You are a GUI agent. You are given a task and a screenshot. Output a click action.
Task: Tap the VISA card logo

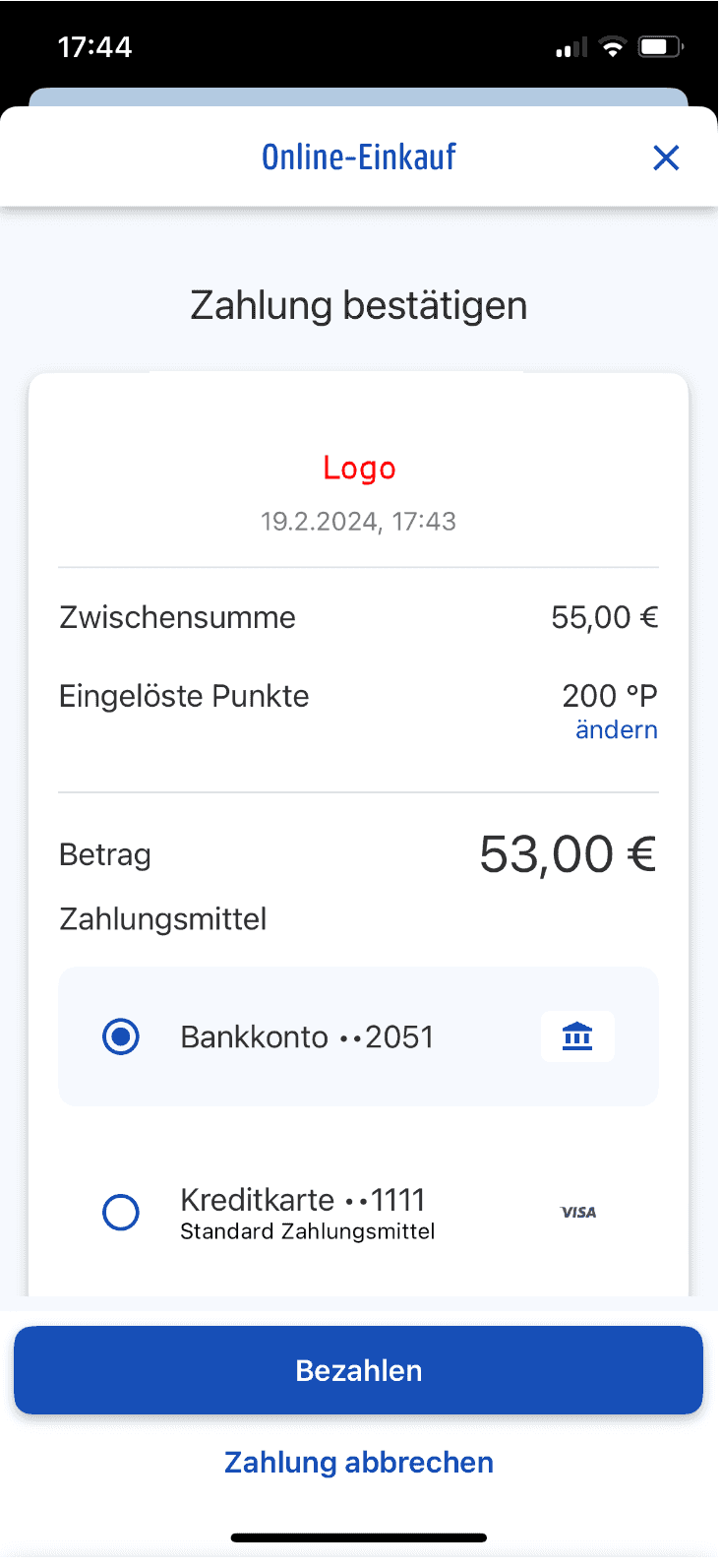[578, 1213]
